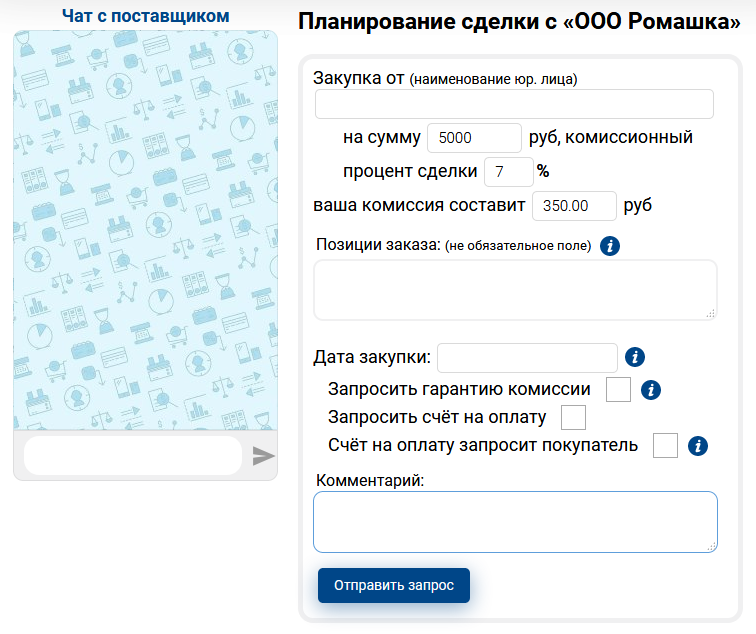This screenshot has height=634, width=756.
Task: Click the commission percent field showing 7
Action: [x=508, y=172]
